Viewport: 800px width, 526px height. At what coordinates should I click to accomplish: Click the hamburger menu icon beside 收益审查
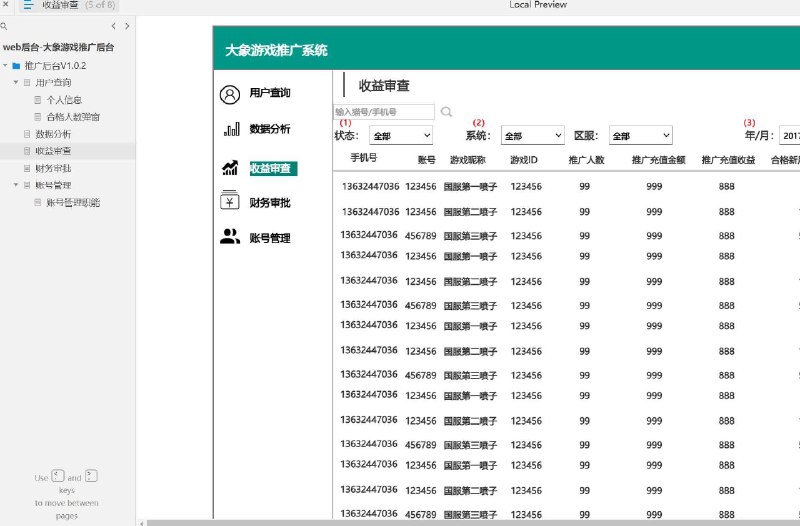coord(28,5)
